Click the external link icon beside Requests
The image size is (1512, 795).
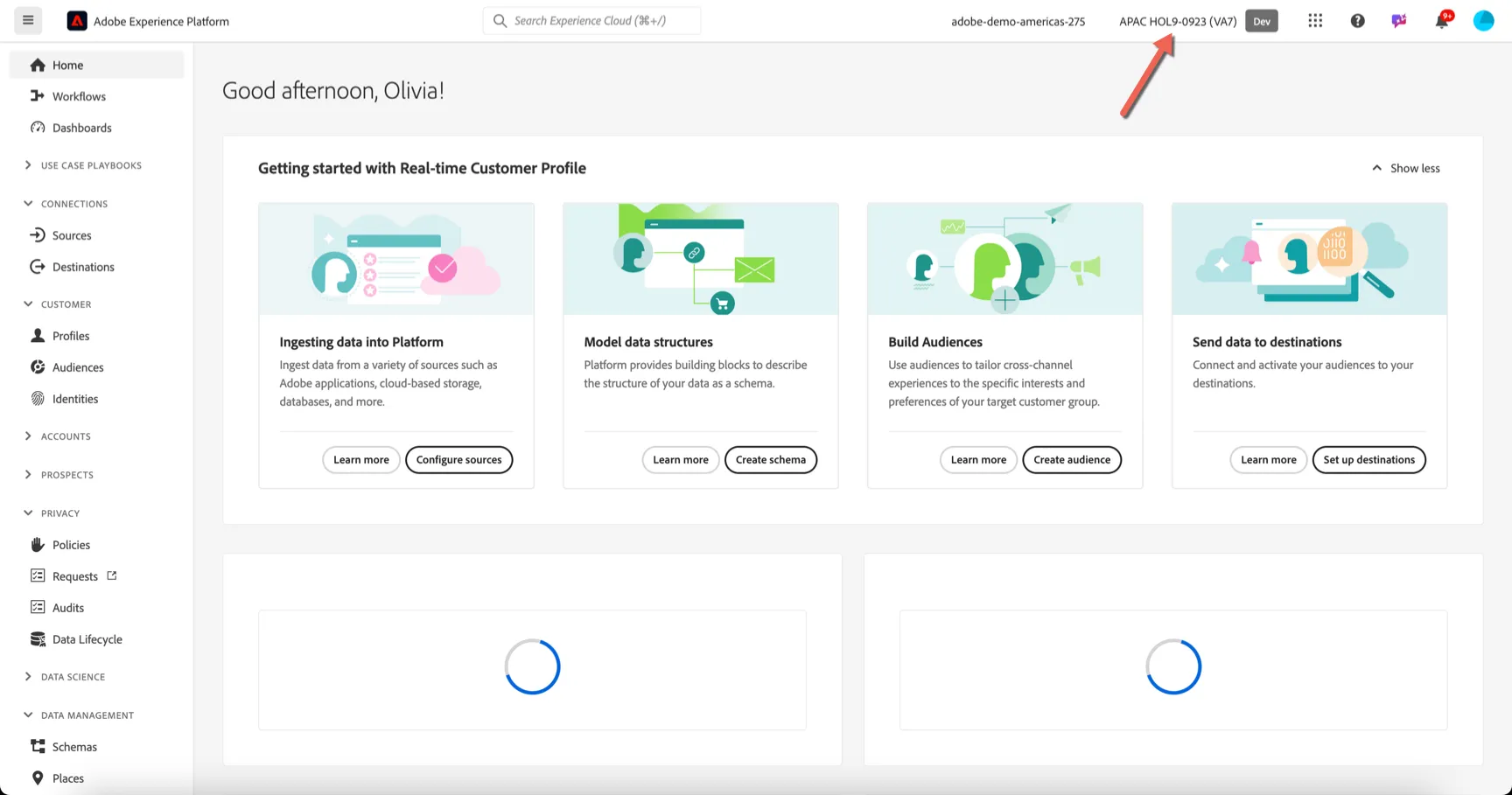tap(112, 575)
